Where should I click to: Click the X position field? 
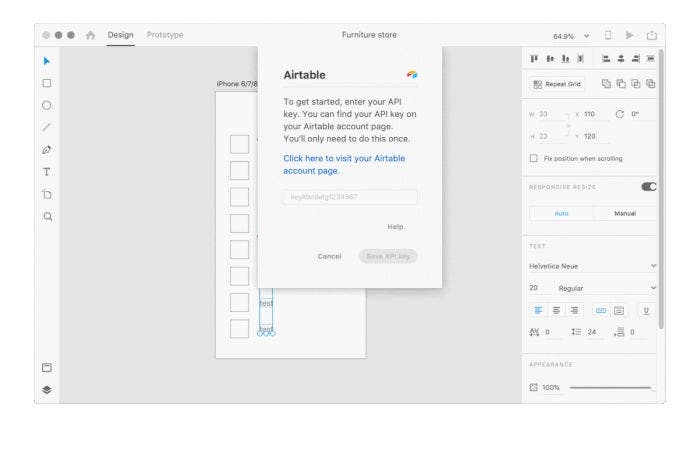click(x=596, y=114)
